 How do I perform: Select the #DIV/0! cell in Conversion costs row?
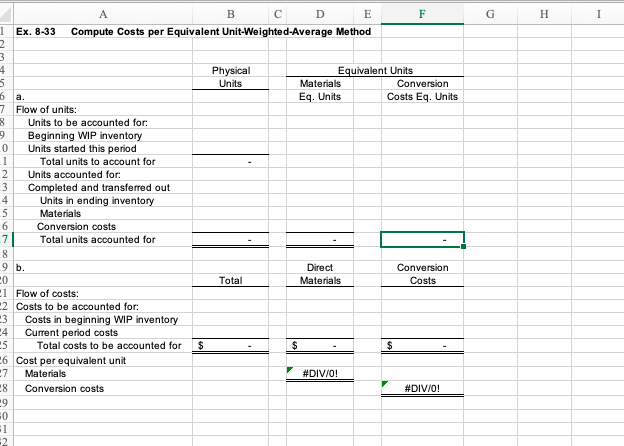422,388
